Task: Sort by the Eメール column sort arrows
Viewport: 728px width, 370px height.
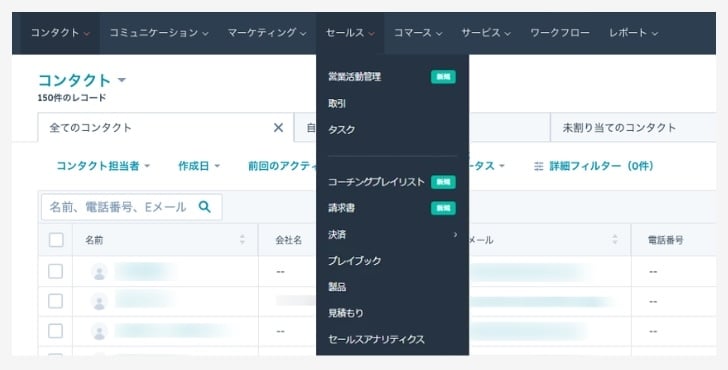Action: (x=615, y=240)
